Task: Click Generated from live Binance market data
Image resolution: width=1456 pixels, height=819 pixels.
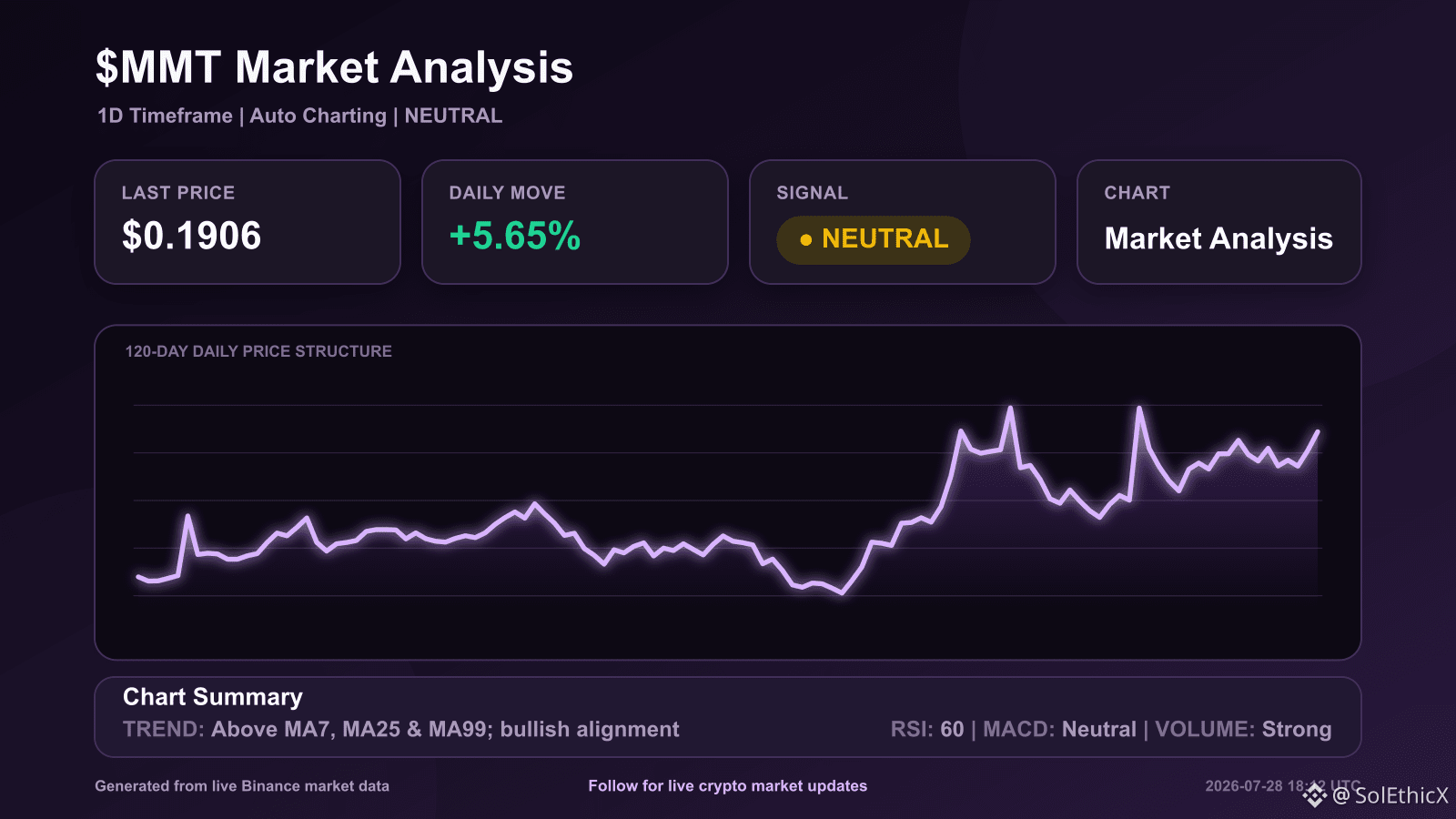Action: coord(242,786)
